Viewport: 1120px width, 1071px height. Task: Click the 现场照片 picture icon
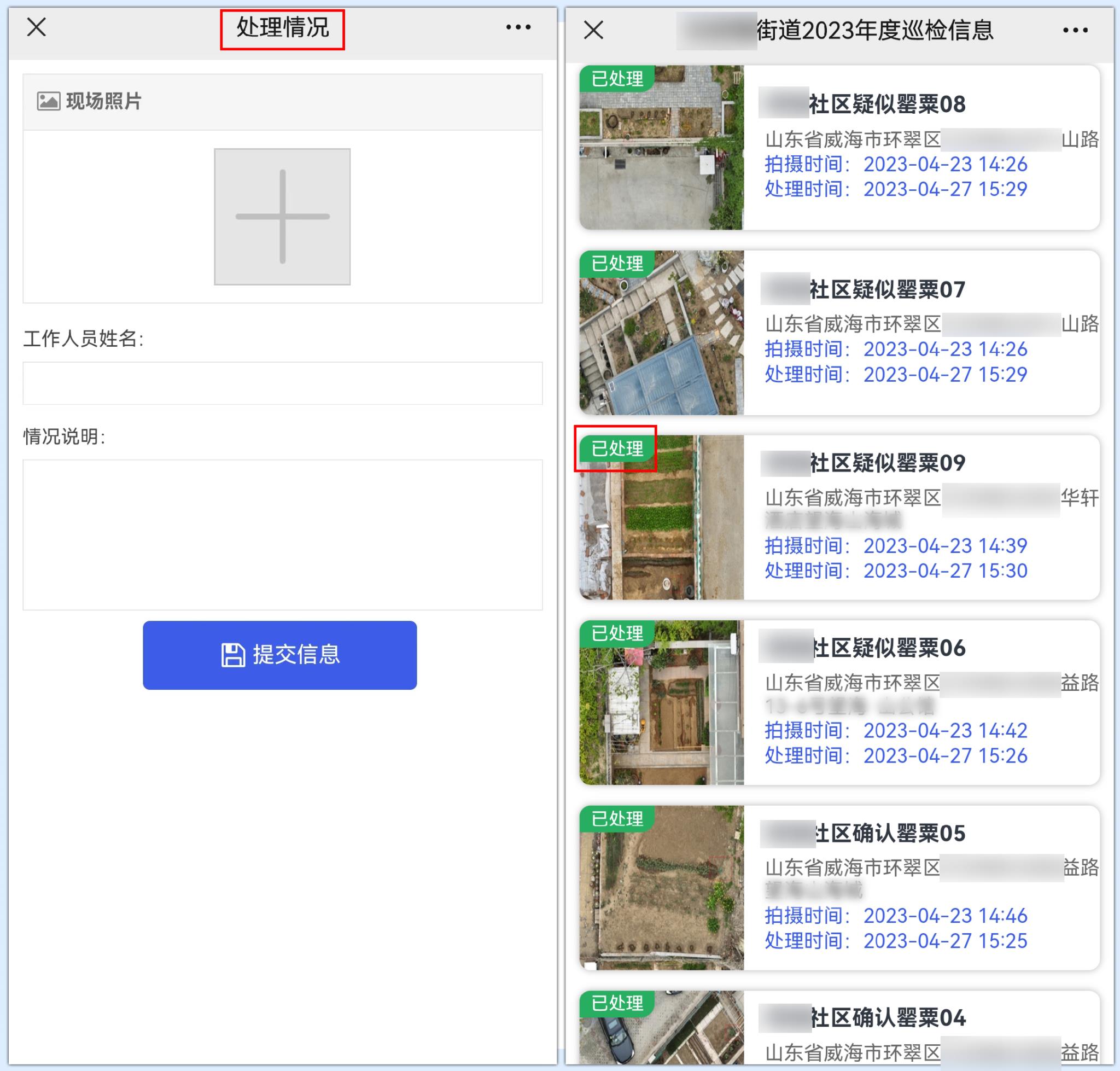pyautogui.click(x=49, y=101)
